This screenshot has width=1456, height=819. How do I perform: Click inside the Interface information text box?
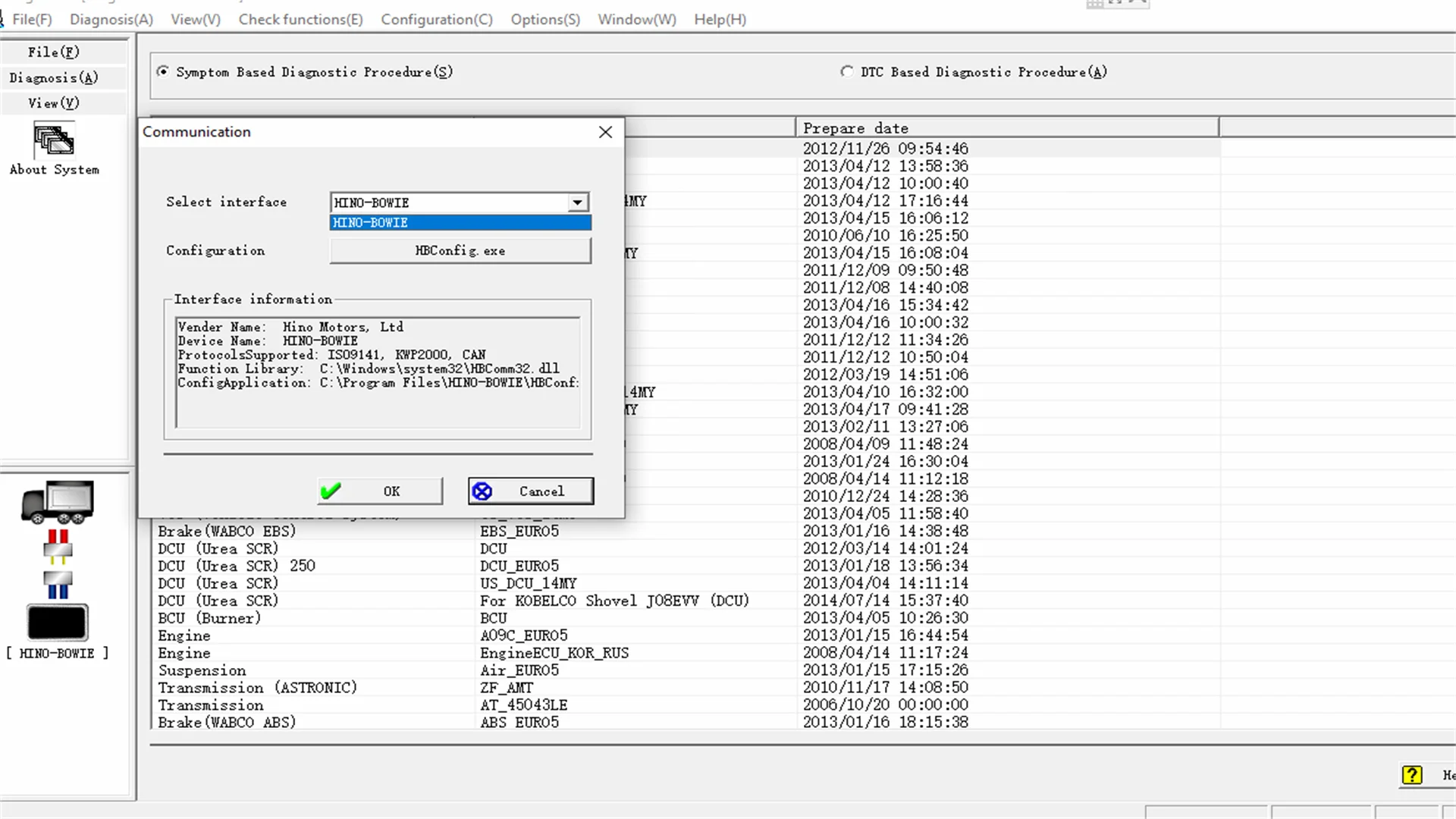point(378,372)
